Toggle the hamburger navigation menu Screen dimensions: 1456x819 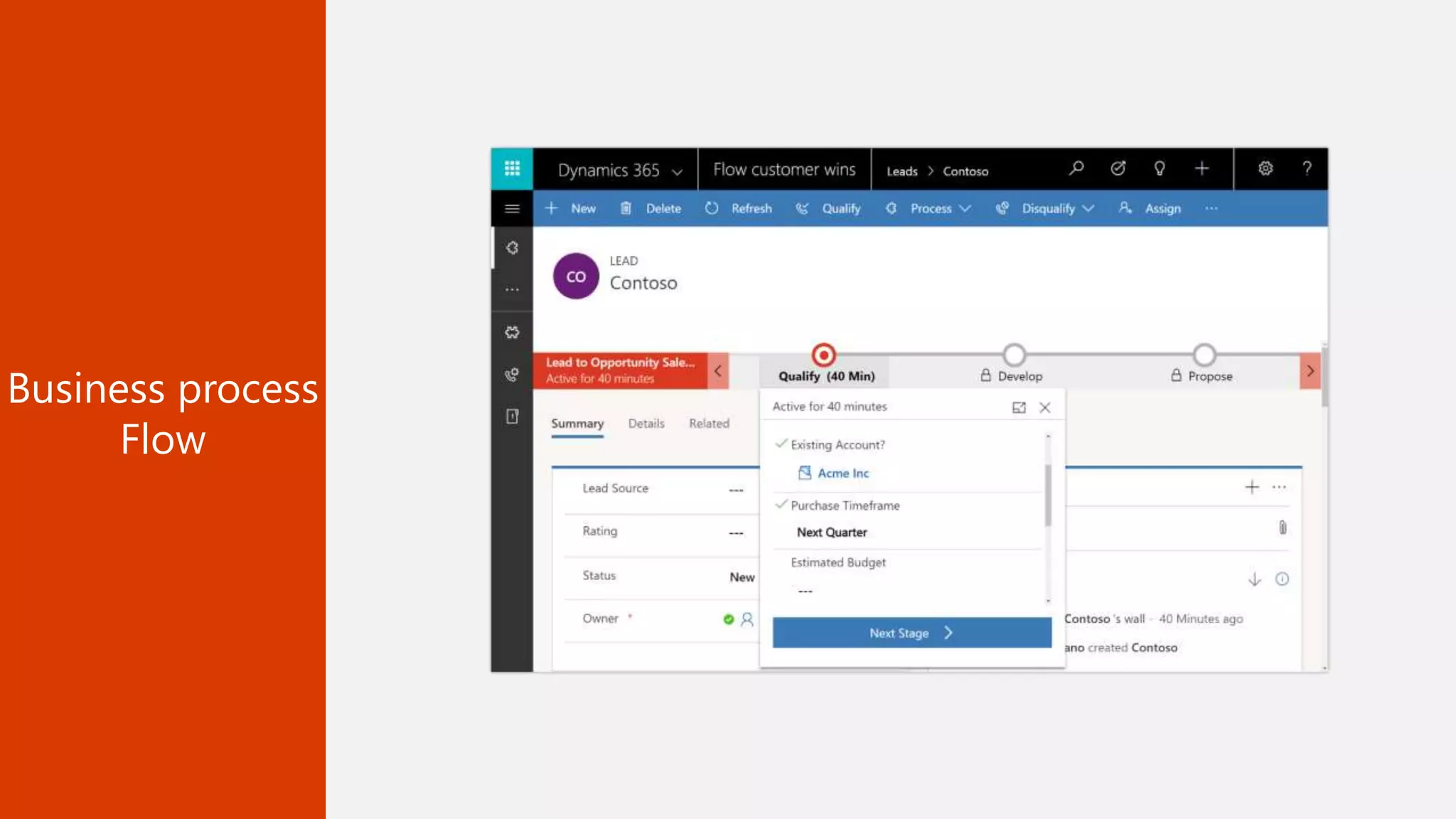click(x=512, y=208)
